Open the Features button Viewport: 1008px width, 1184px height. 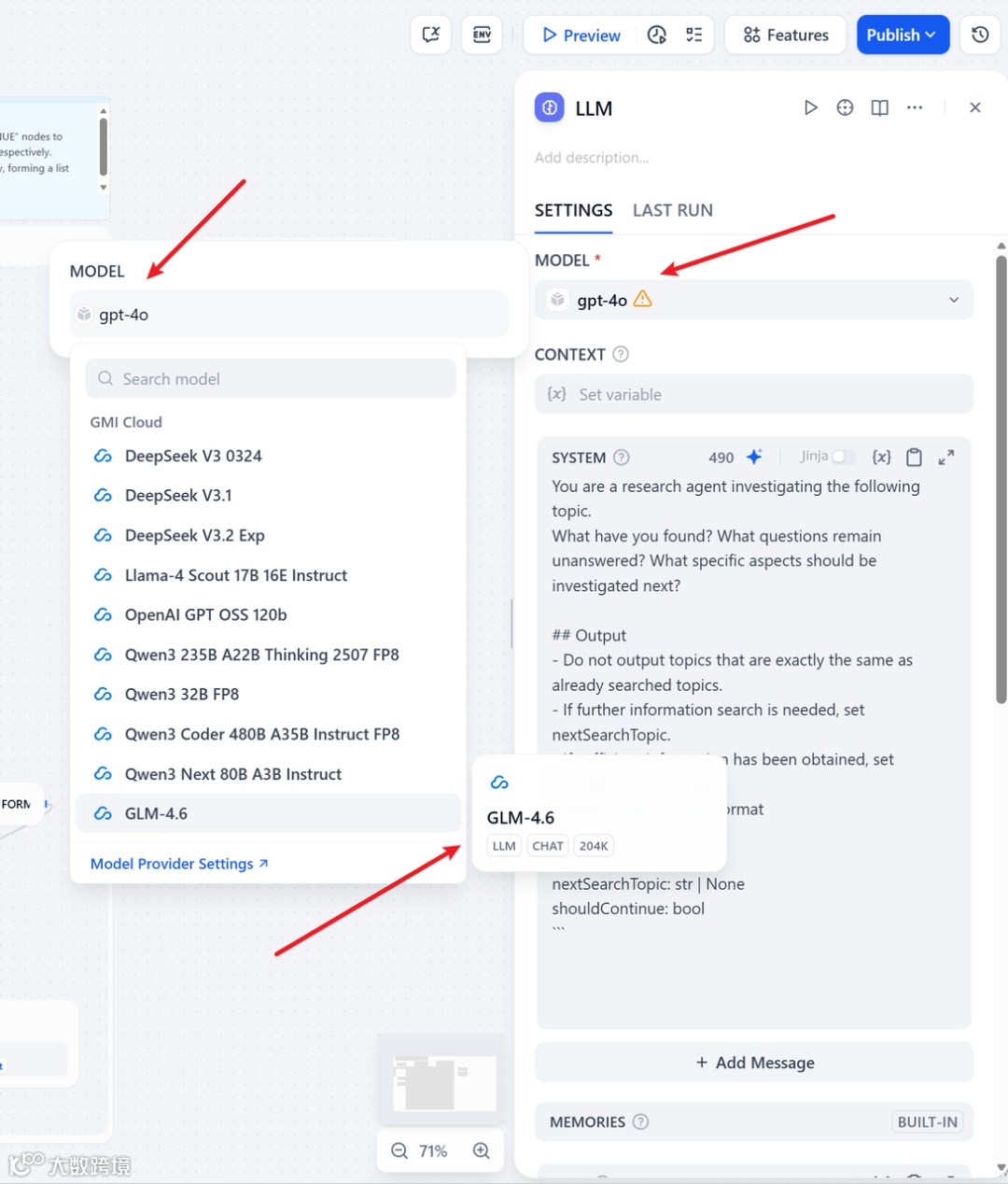(x=786, y=35)
